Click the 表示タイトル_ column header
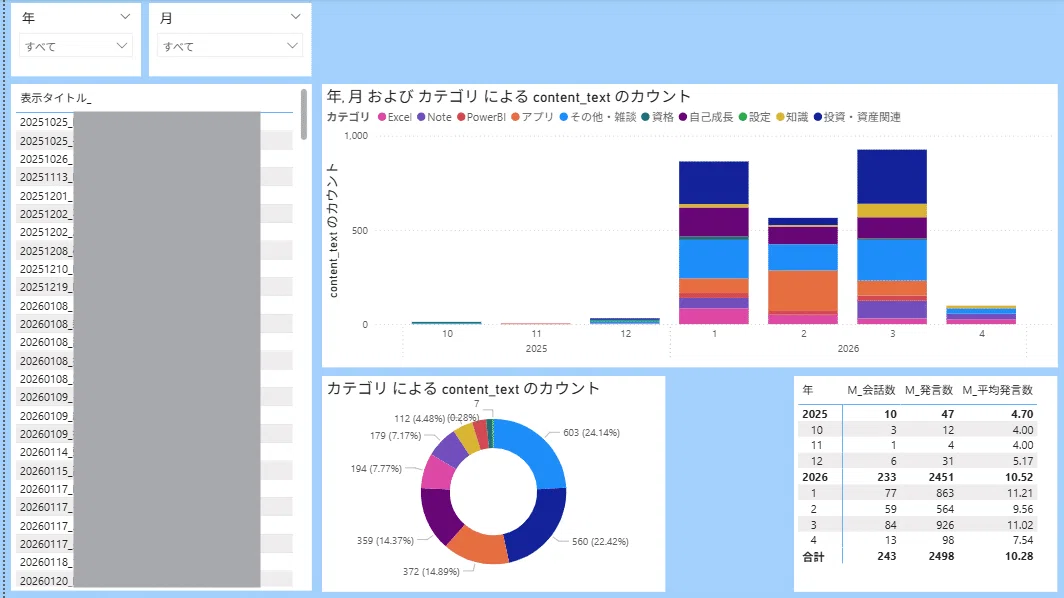Viewport: 1064px width, 598px height. click(x=56, y=98)
